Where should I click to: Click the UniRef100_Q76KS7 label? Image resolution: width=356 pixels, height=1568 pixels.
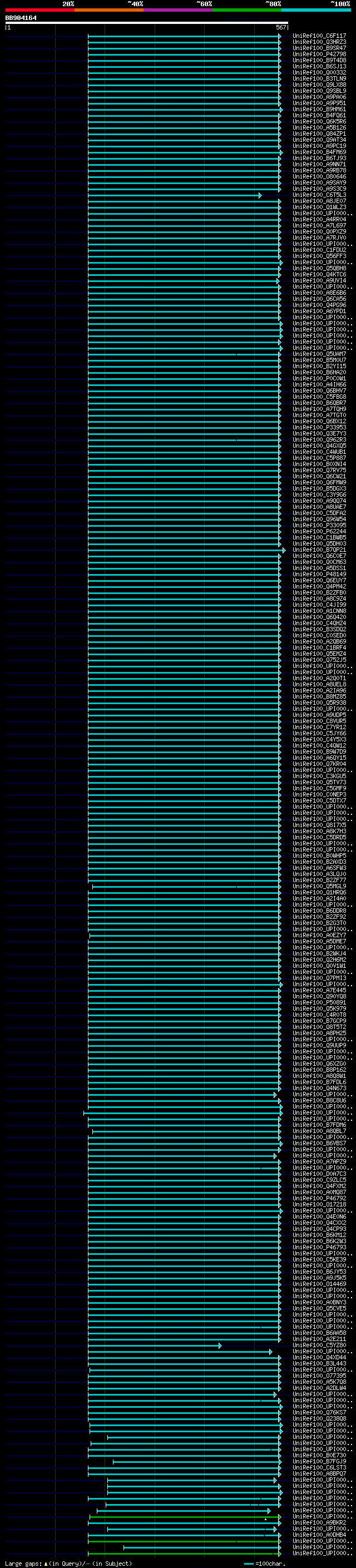[319, 1412]
